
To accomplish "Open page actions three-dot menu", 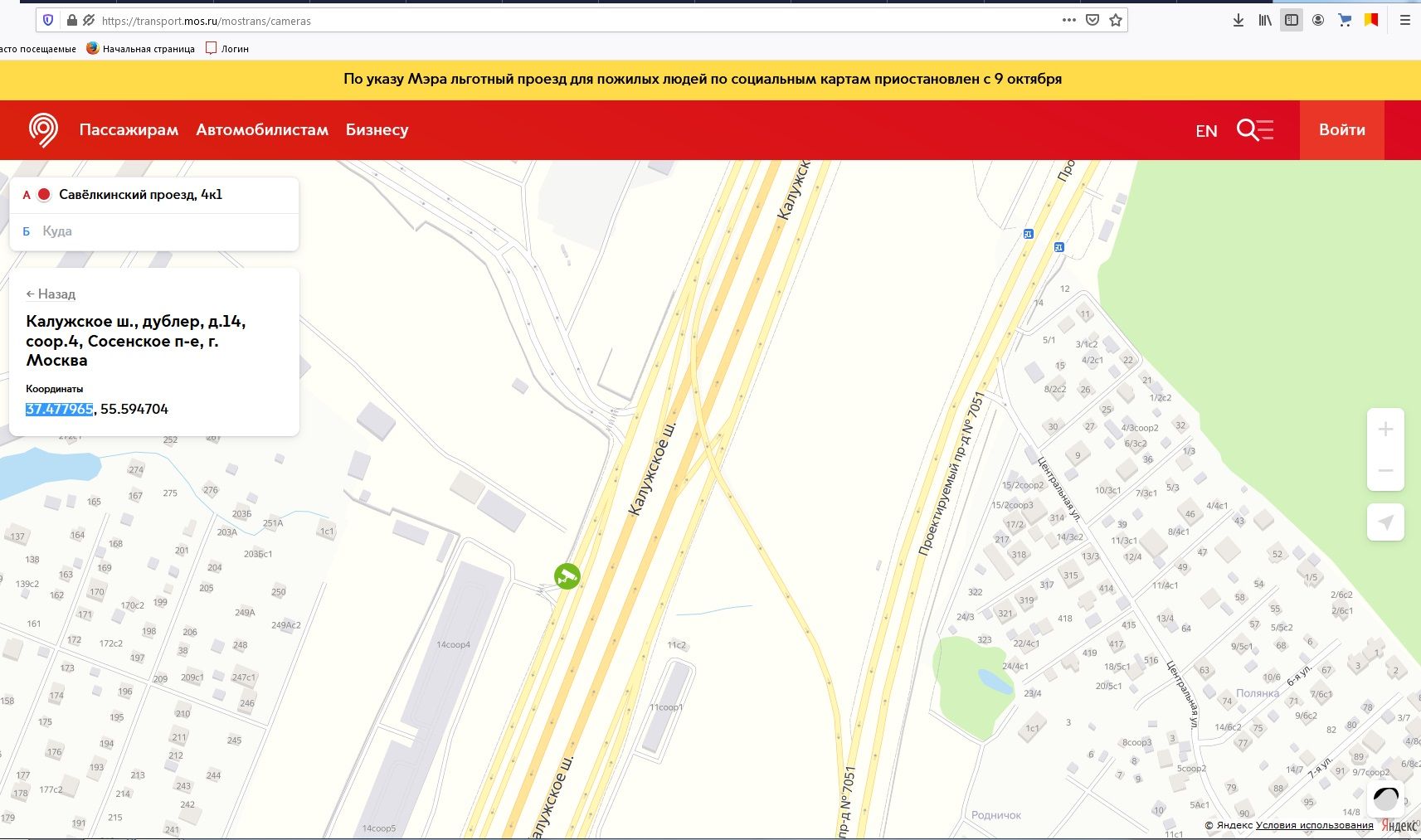I will pos(1069,21).
